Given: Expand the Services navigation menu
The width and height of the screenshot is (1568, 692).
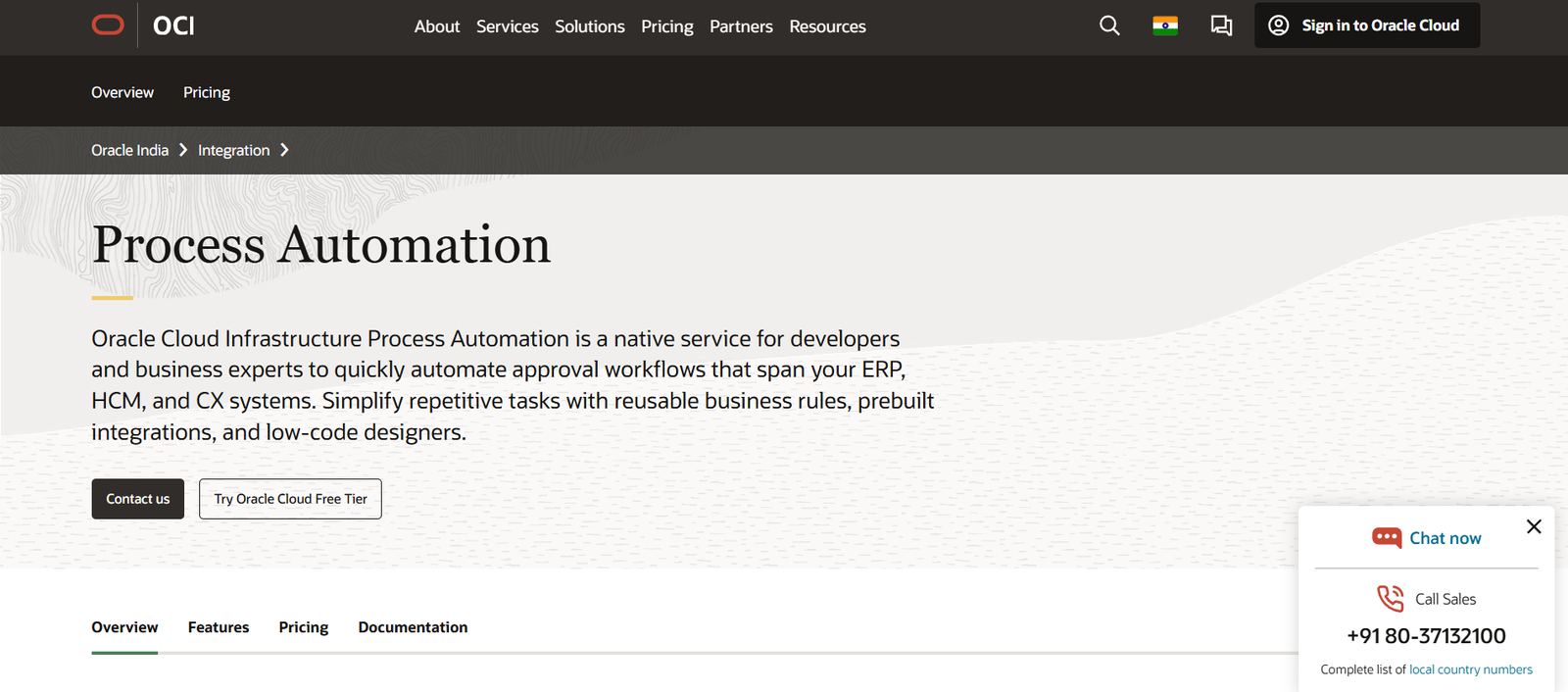Looking at the screenshot, I should [x=507, y=26].
